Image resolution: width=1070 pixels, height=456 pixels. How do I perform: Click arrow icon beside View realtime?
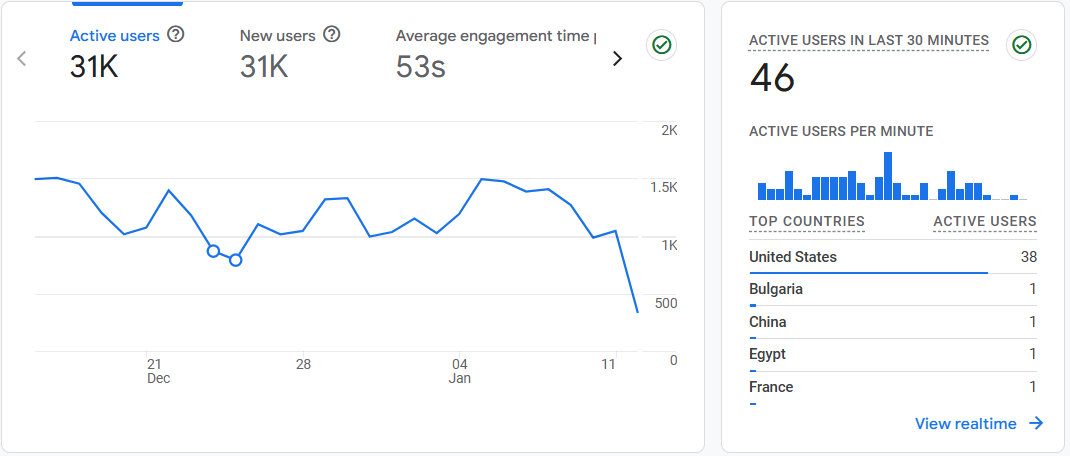click(x=1036, y=424)
